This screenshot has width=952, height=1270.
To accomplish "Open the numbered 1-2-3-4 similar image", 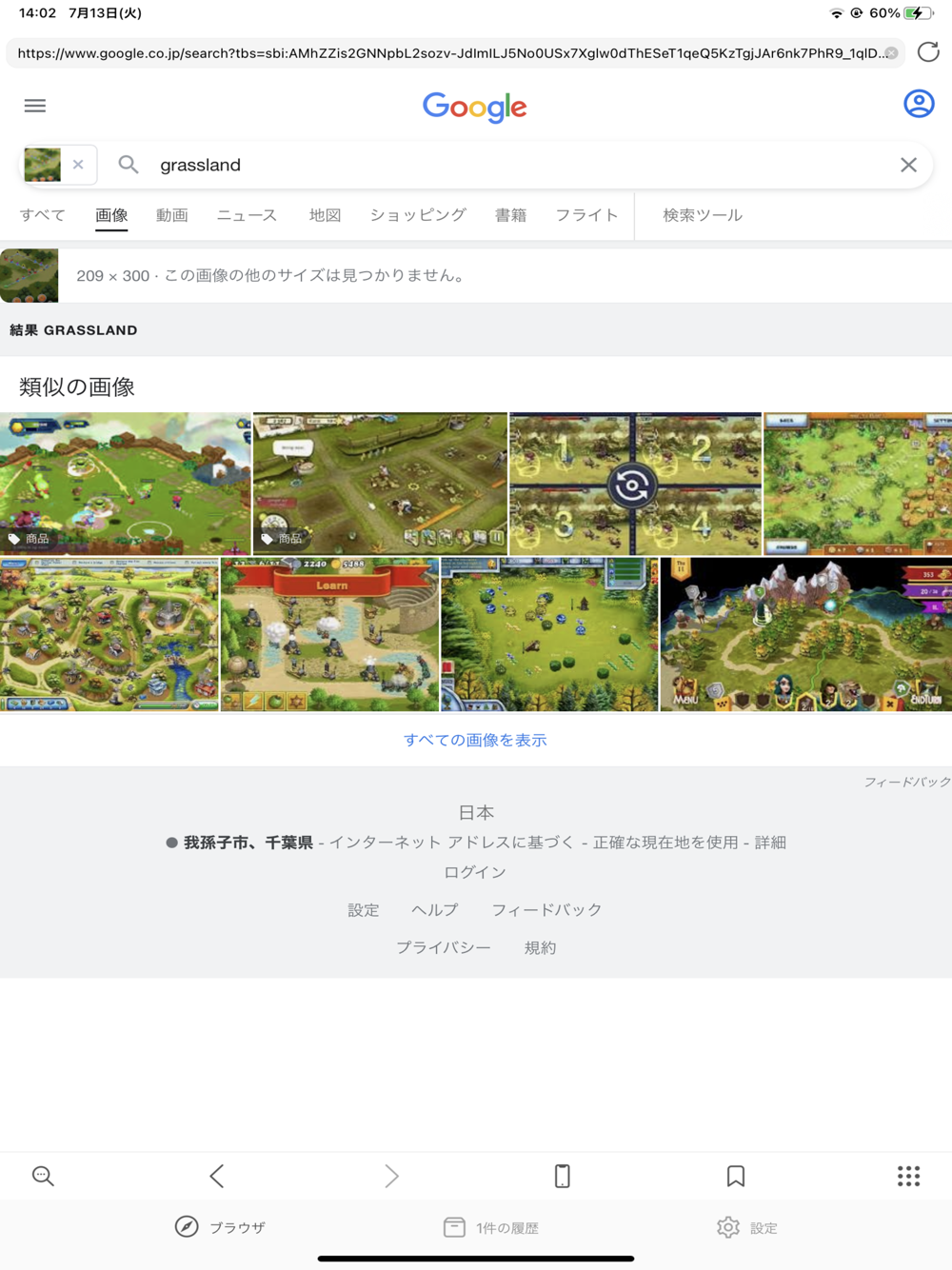I will coord(635,484).
